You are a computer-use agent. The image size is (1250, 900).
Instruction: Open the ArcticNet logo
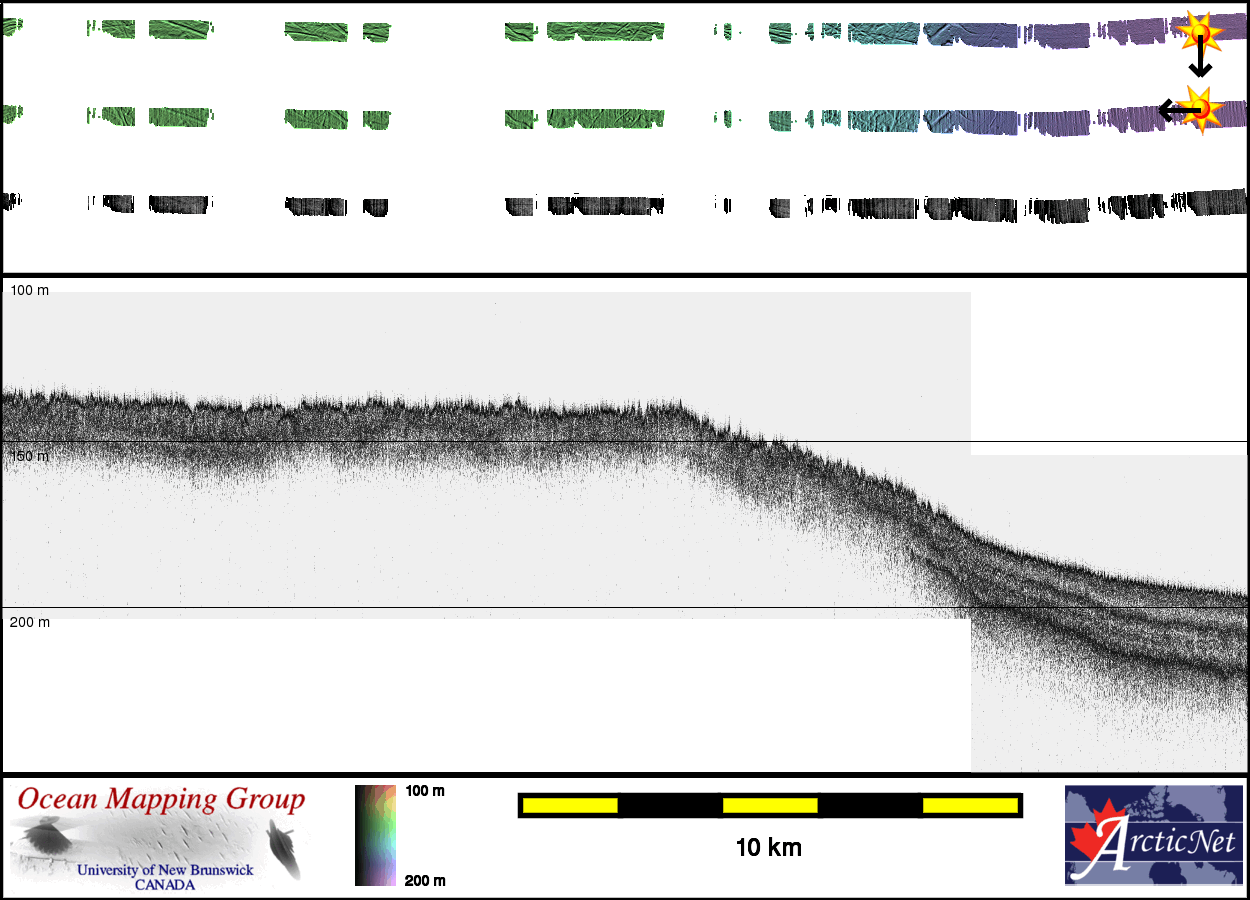pyautogui.click(x=1153, y=835)
